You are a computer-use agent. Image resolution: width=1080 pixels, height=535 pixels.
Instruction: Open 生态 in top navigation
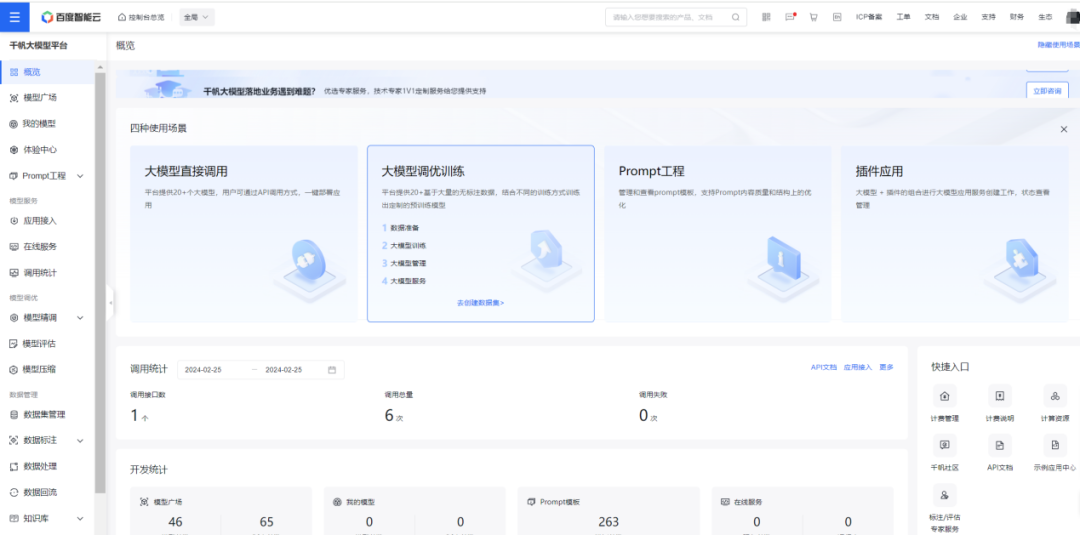tap(1045, 17)
